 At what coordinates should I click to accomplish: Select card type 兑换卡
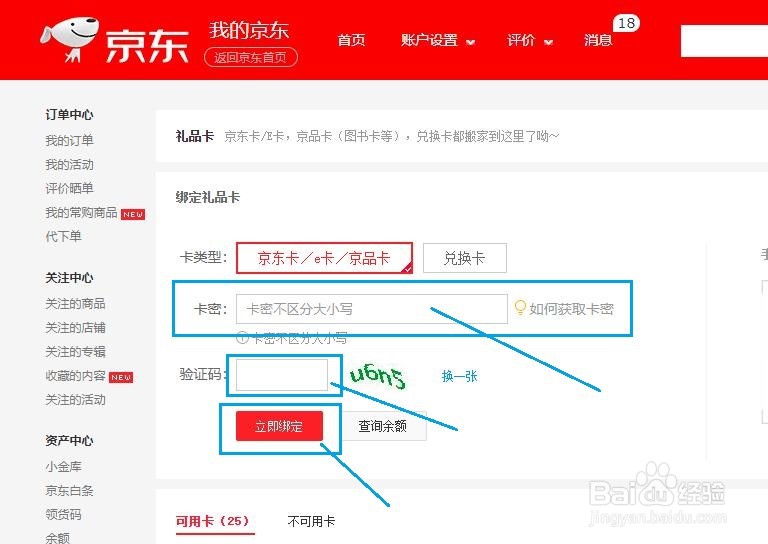464,258
